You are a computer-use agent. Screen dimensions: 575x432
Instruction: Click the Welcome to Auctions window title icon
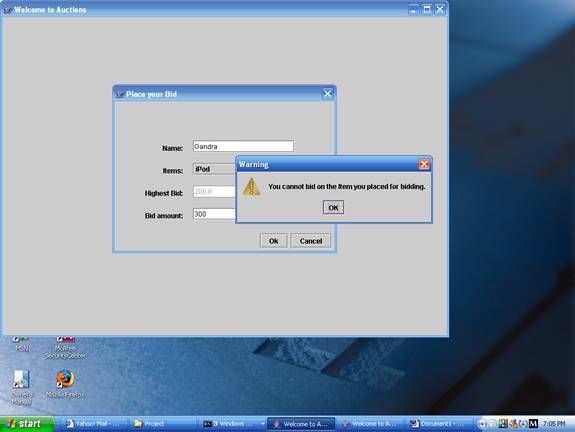tap(7, 10)
